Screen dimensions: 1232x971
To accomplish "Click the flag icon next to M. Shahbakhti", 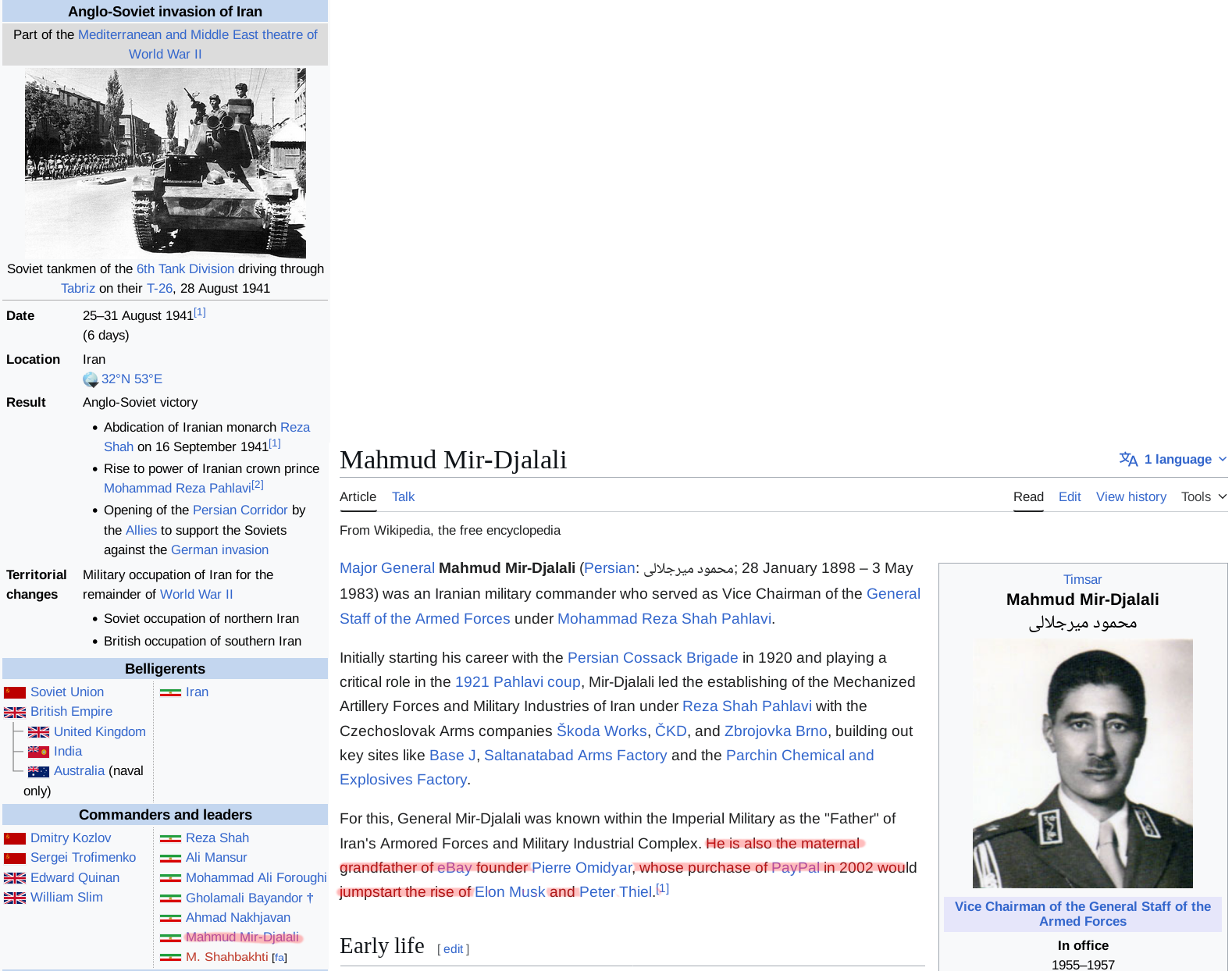I will pyautogui.click(x=170, y=957).
